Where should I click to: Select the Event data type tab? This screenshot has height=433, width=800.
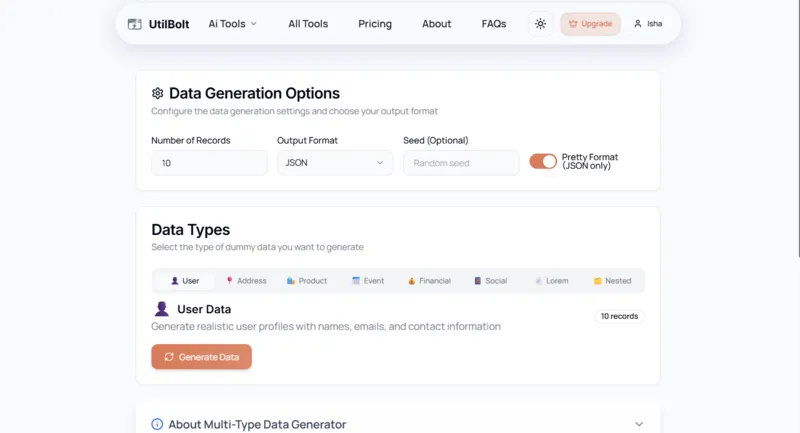pos(368,281)
